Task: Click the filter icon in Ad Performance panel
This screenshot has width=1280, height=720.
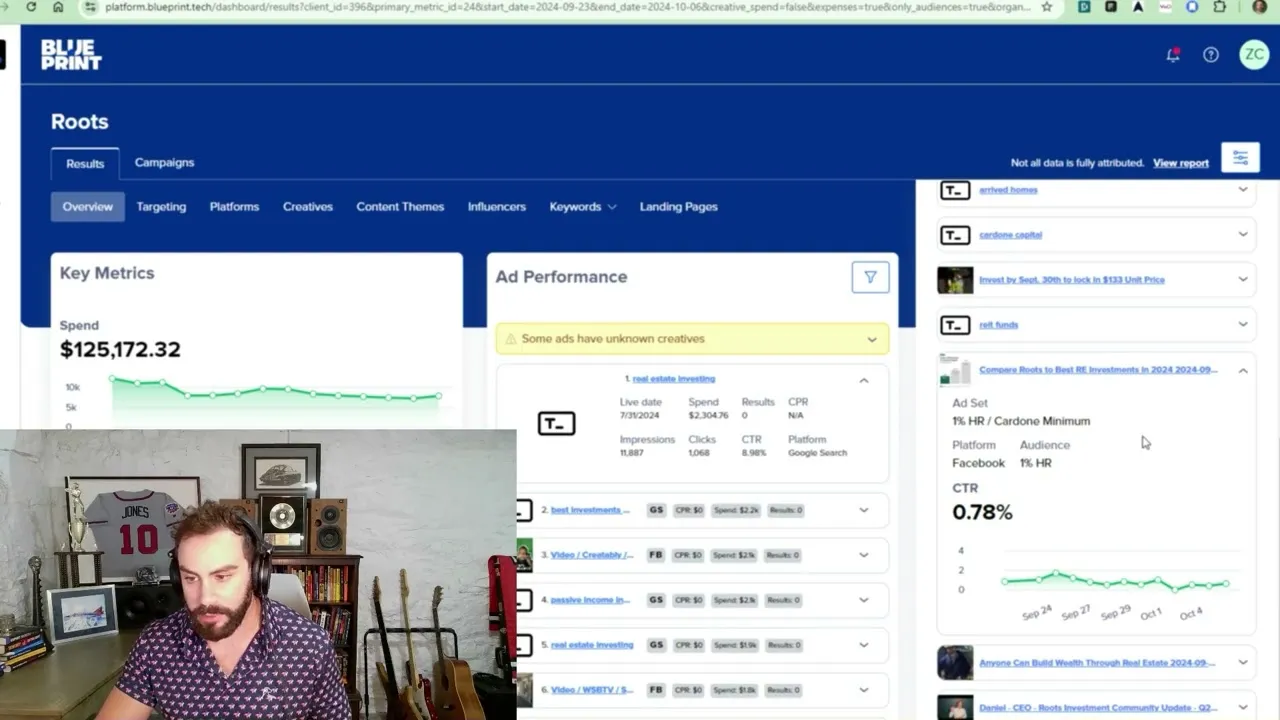Action: point(869,277)
